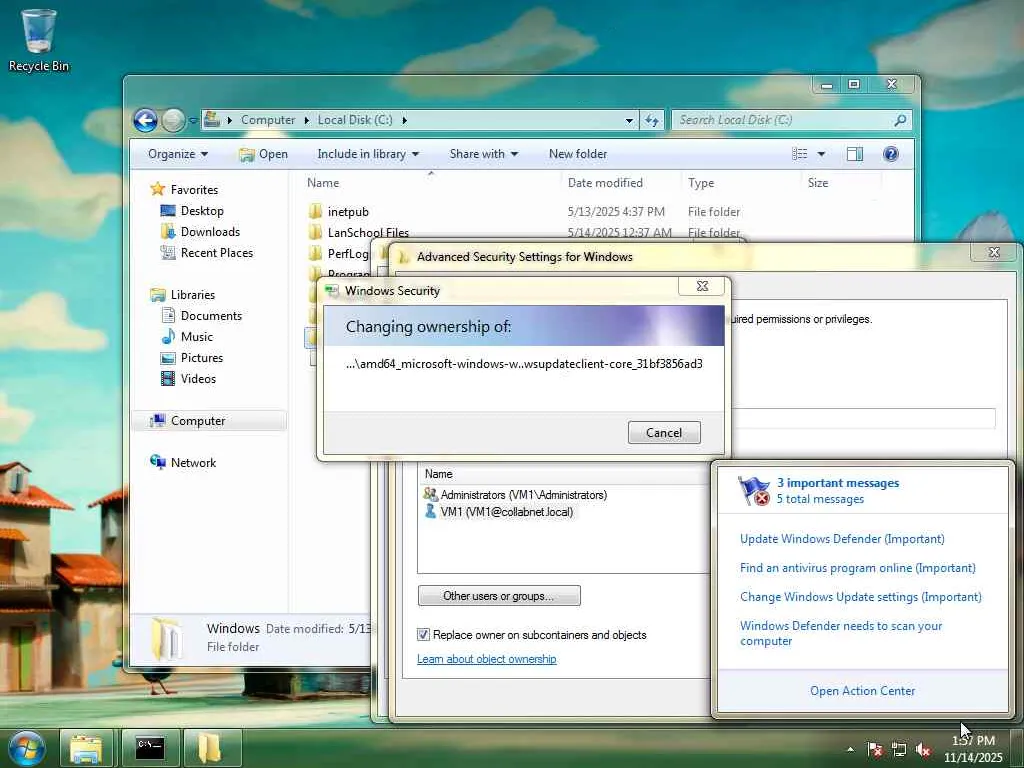
Task: Change view using the views icon
Action: point(800,154)
